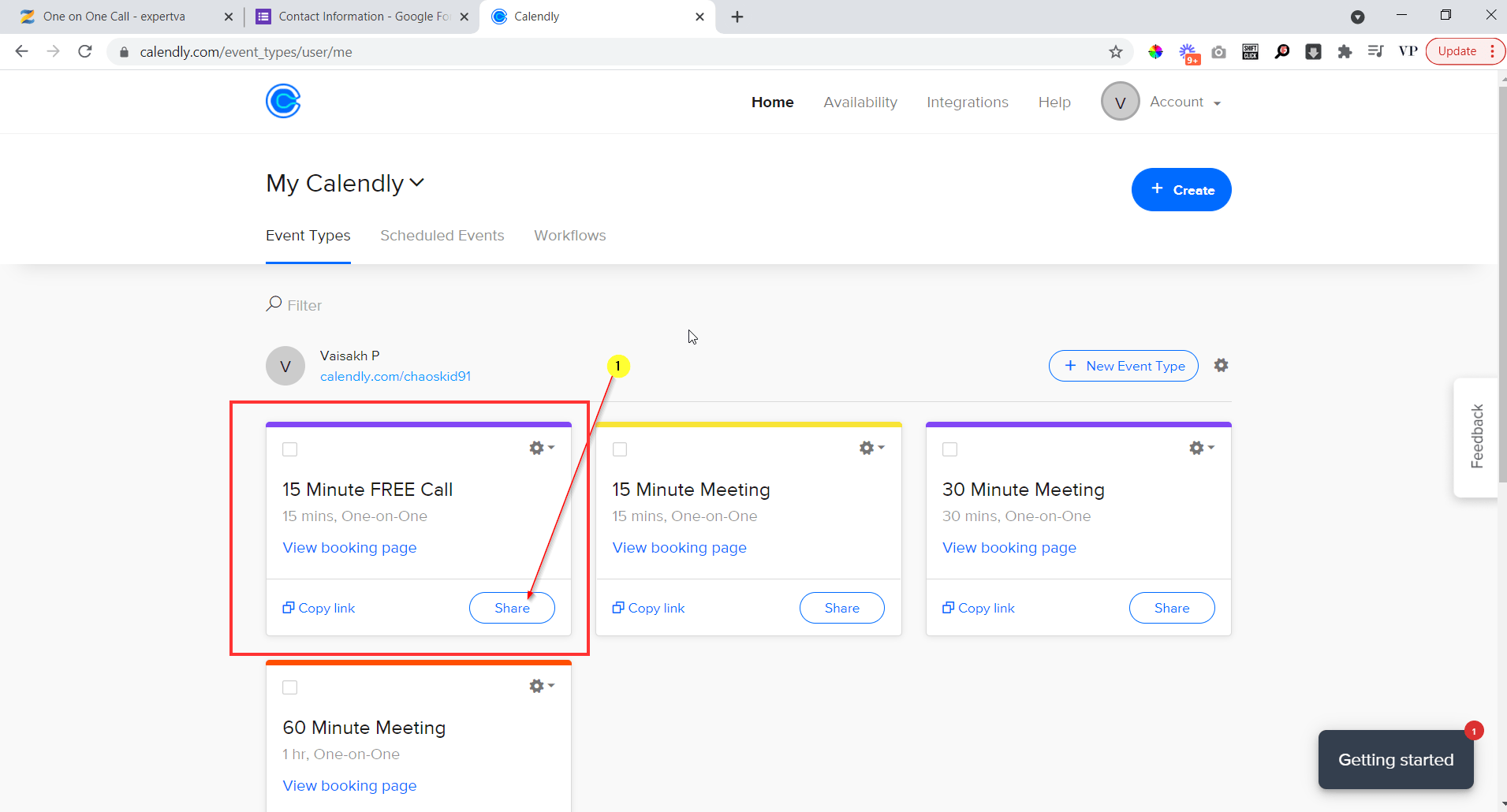
Task: Select the 30 Minute Meeting checkbox
Action: click(949, 449)
